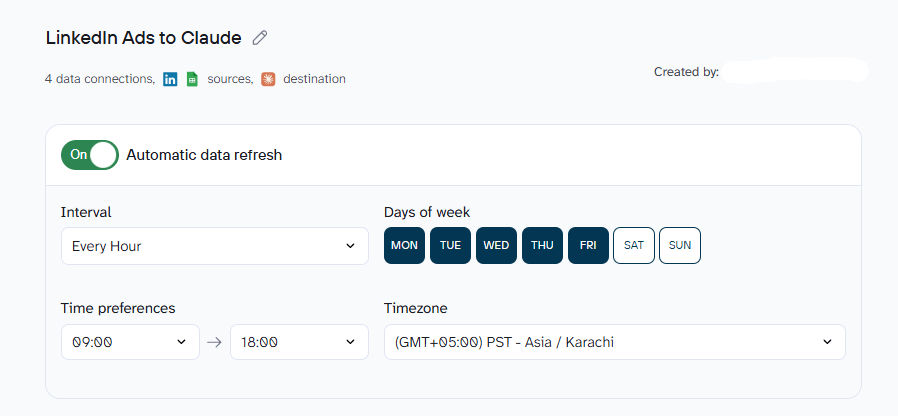Open the Interval Every Hour dropdown
Screen dimensions: 898x416
point(215,246)
